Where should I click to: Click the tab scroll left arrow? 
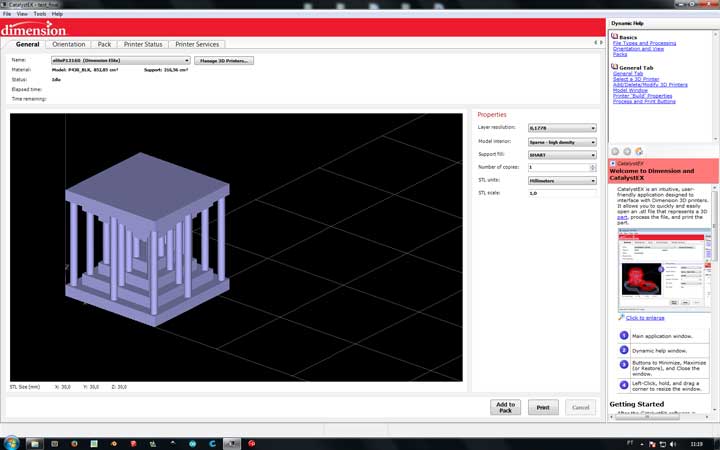596,43
